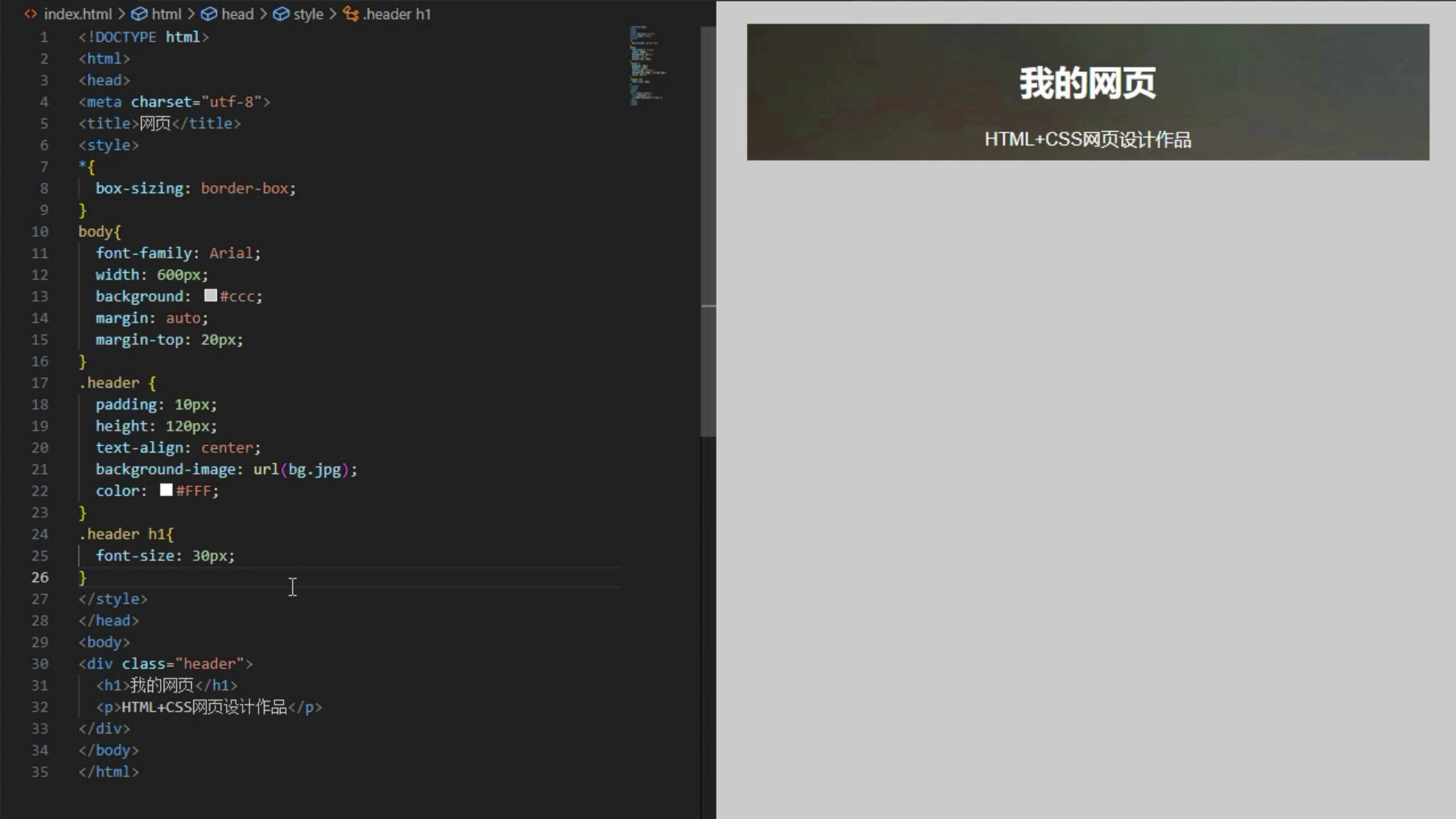Open the .header h1 breadcrumb dropdown
1456x819 pixels.
[x=397, y=14]
